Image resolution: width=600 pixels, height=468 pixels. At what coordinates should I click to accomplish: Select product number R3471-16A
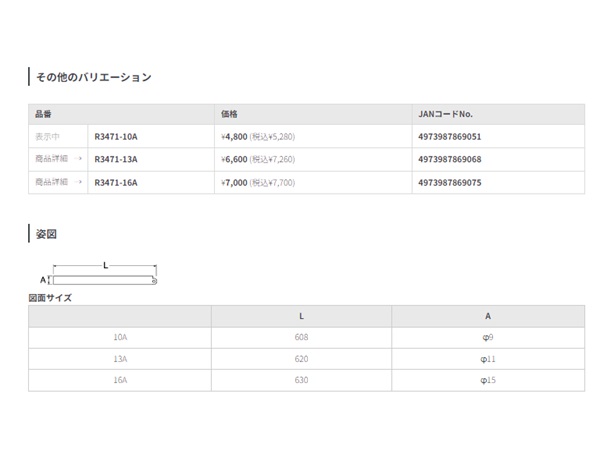click(x=116, y=183)
